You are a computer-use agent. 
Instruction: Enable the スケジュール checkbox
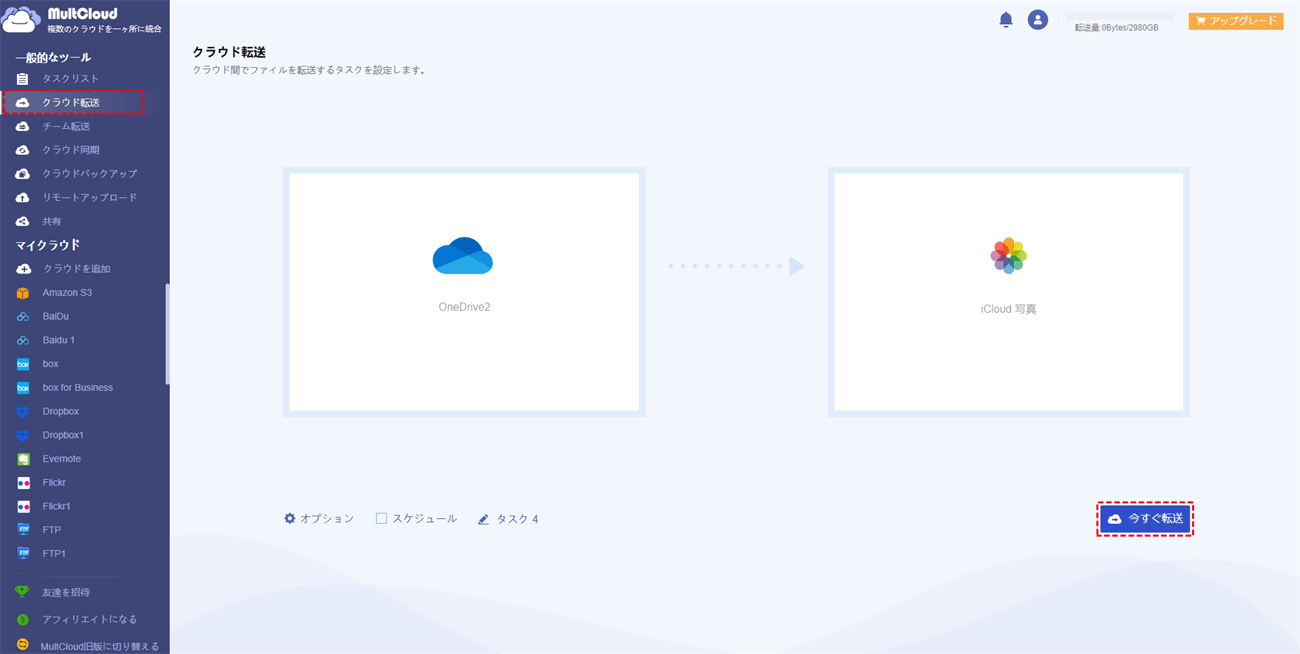[x=381, y=519]
